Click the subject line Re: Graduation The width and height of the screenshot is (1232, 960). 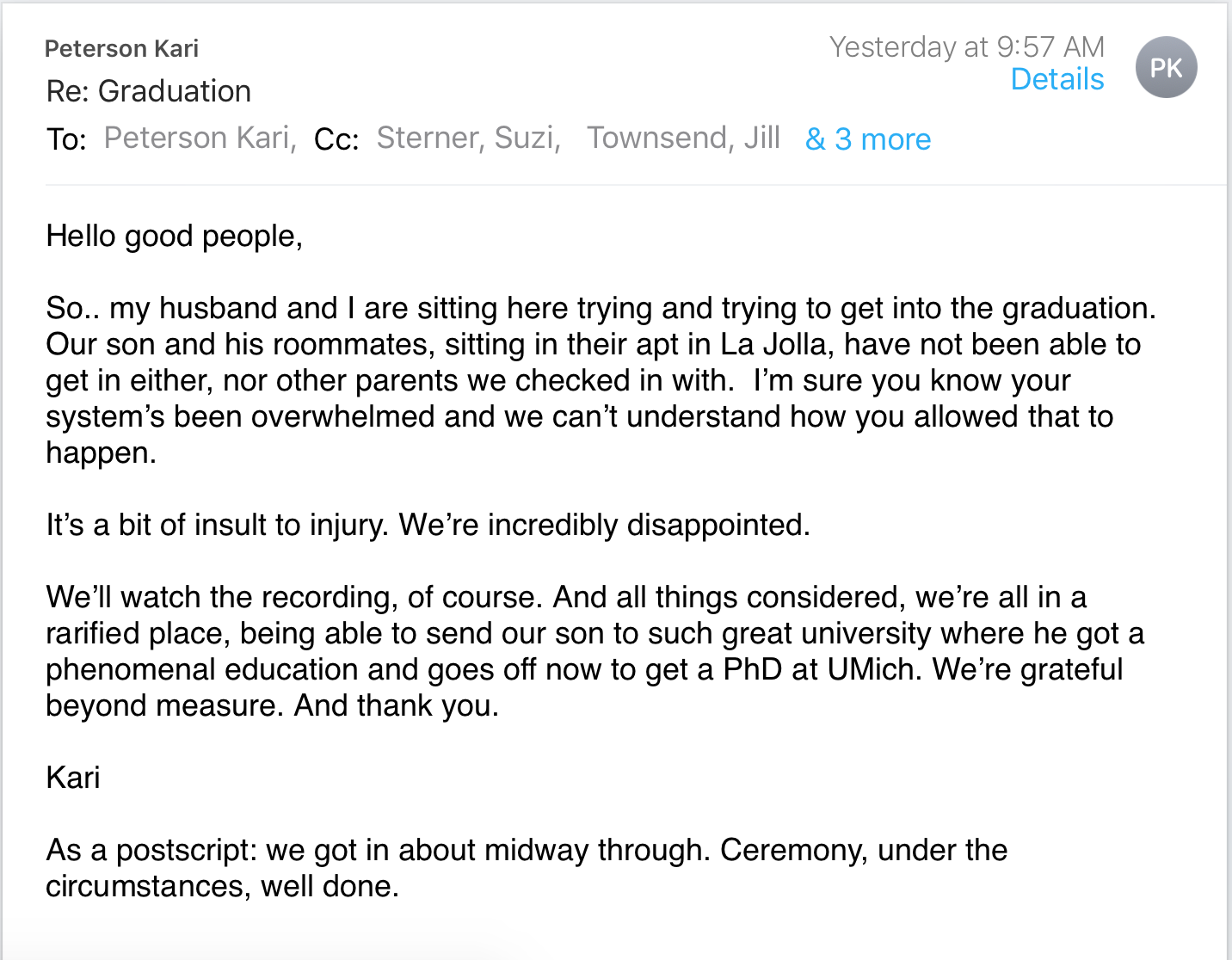pos(149,91)
